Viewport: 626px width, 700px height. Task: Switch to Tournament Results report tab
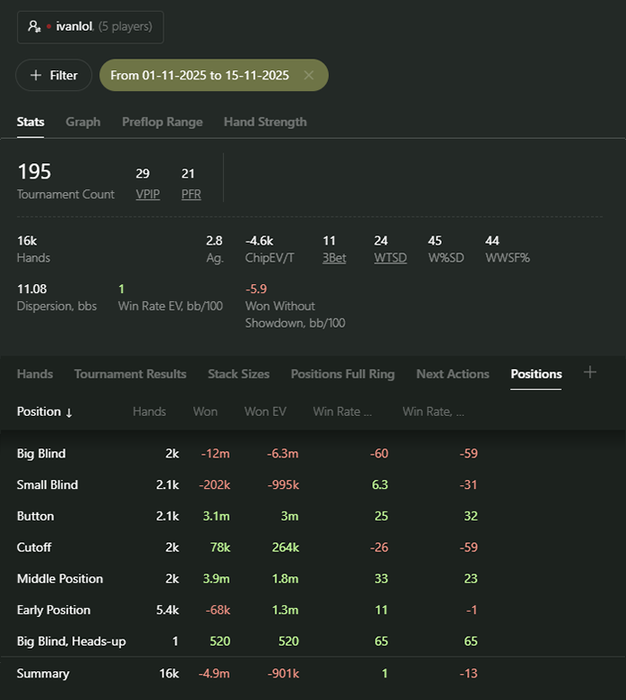pos(130,374)
